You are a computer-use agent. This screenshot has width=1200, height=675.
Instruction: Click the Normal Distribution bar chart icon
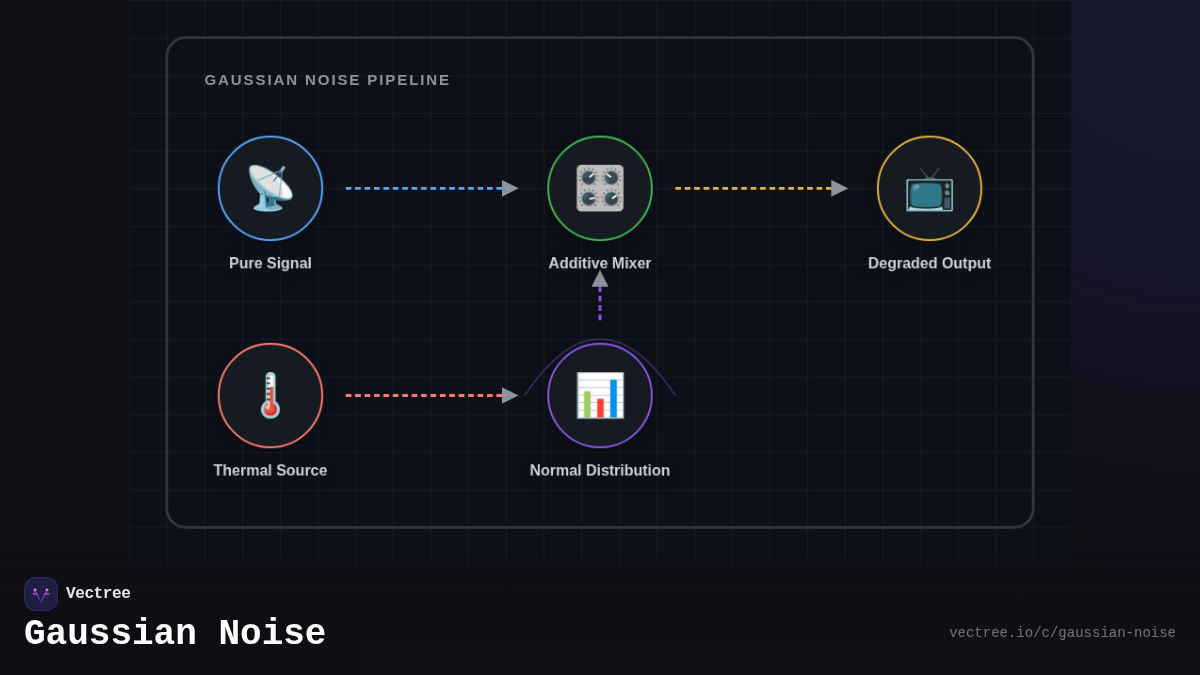pyautogui.click(x=600, y=395)
